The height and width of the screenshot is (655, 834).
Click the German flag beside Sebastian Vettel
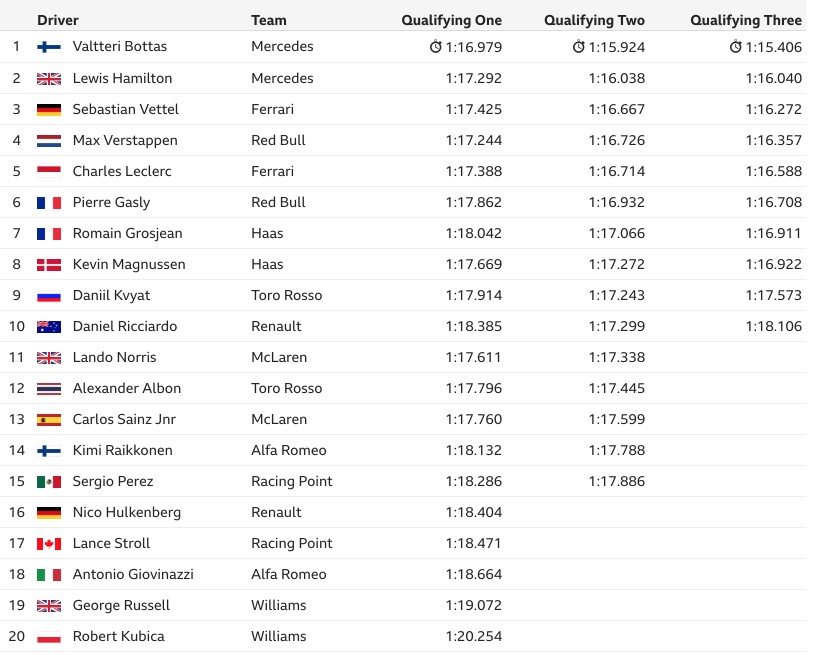click(49, 110)
